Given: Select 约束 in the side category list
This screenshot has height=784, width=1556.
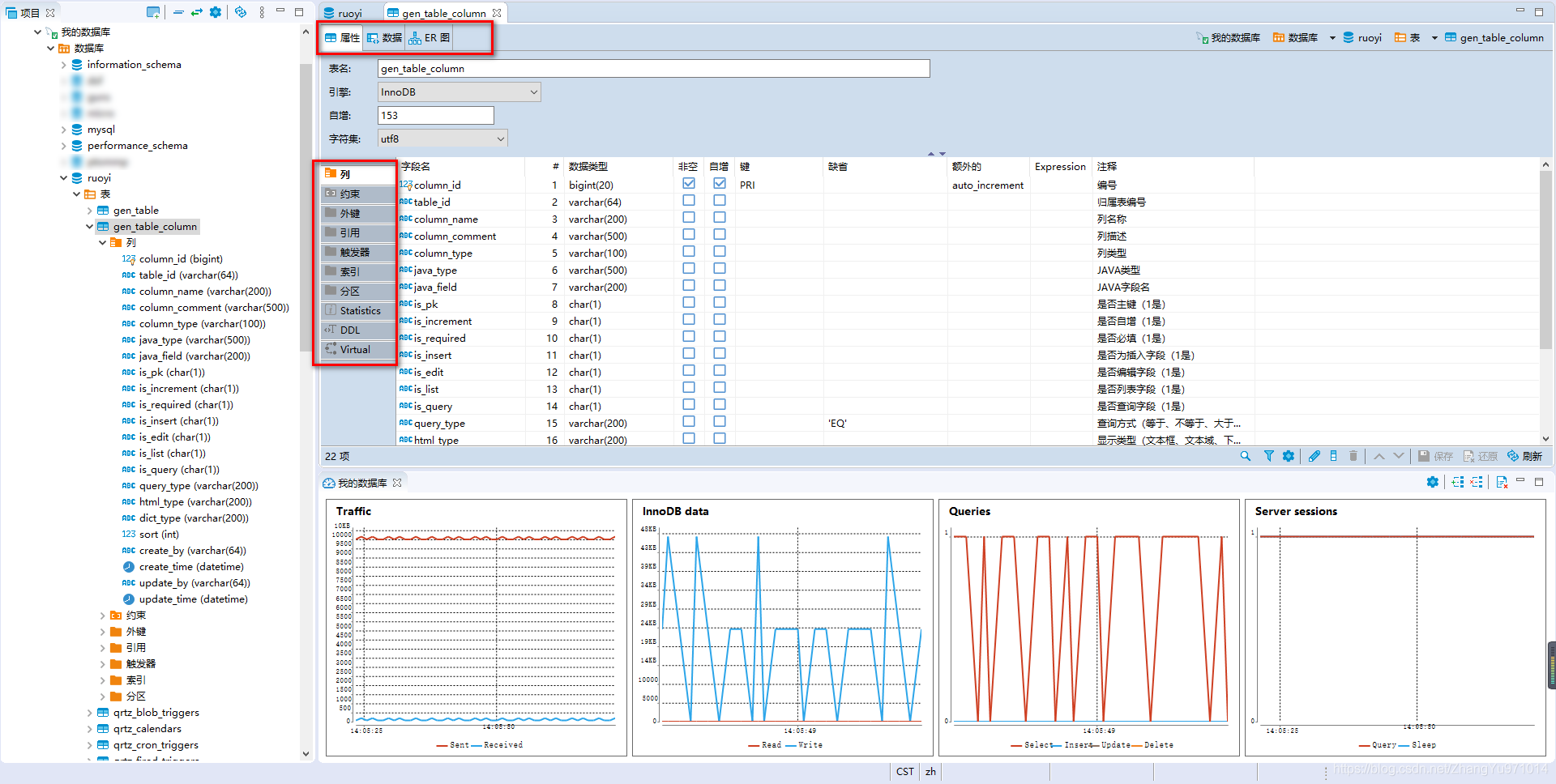Looking at the screenshot, I should pos(357,194).
